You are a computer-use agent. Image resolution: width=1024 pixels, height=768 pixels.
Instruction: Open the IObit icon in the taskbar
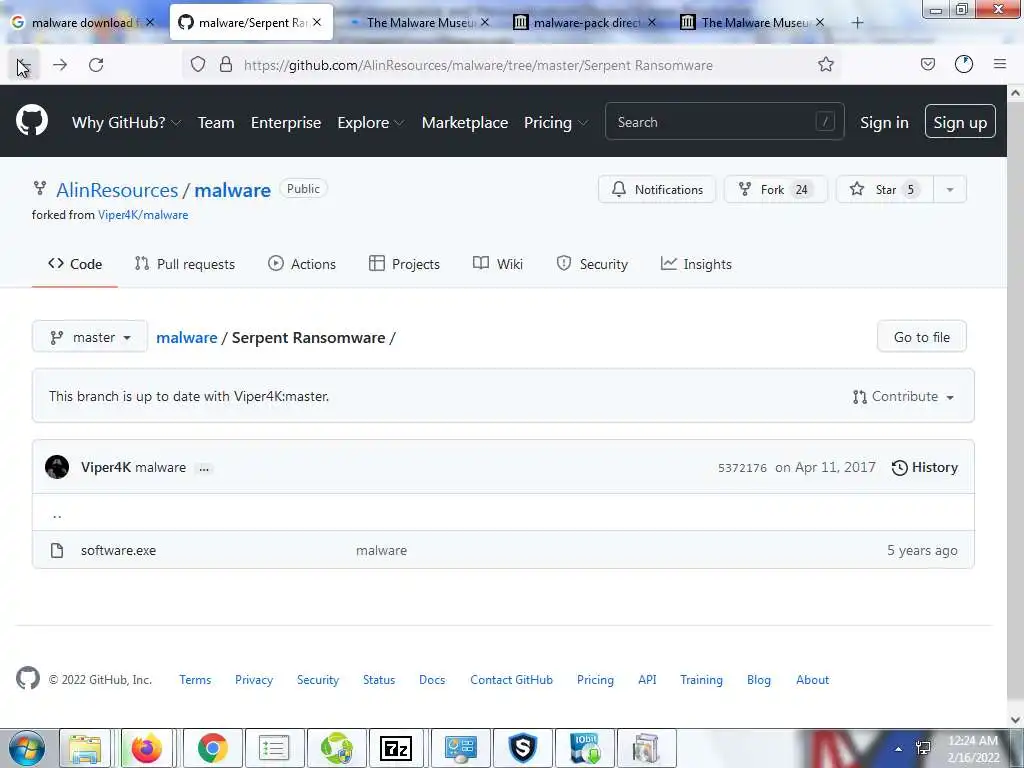(x=585, y=748)
